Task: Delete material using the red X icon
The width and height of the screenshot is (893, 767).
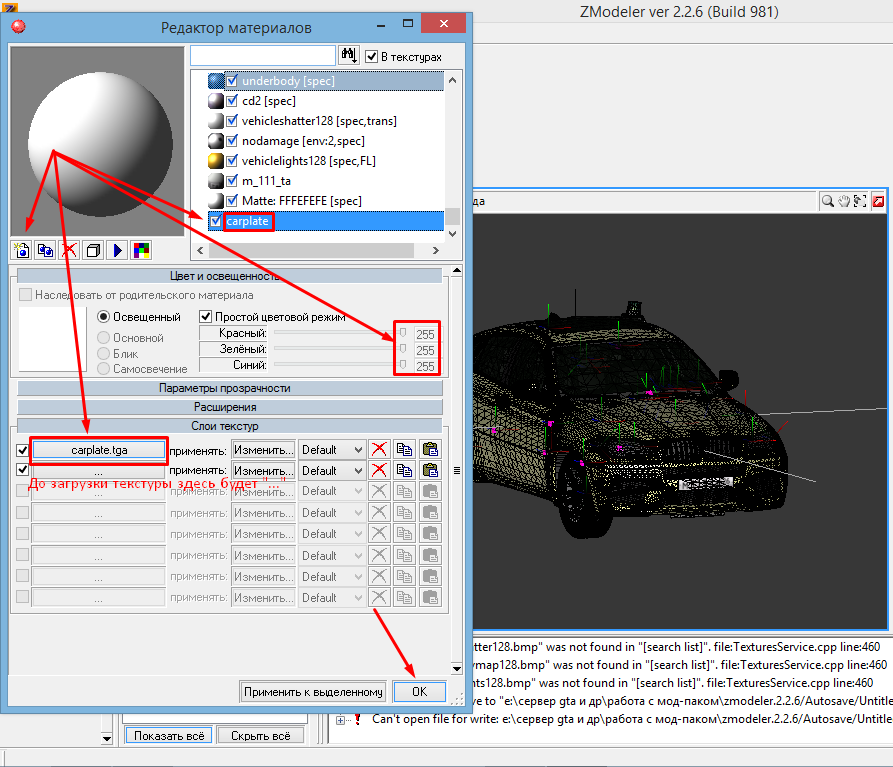Action: (69, 250)
